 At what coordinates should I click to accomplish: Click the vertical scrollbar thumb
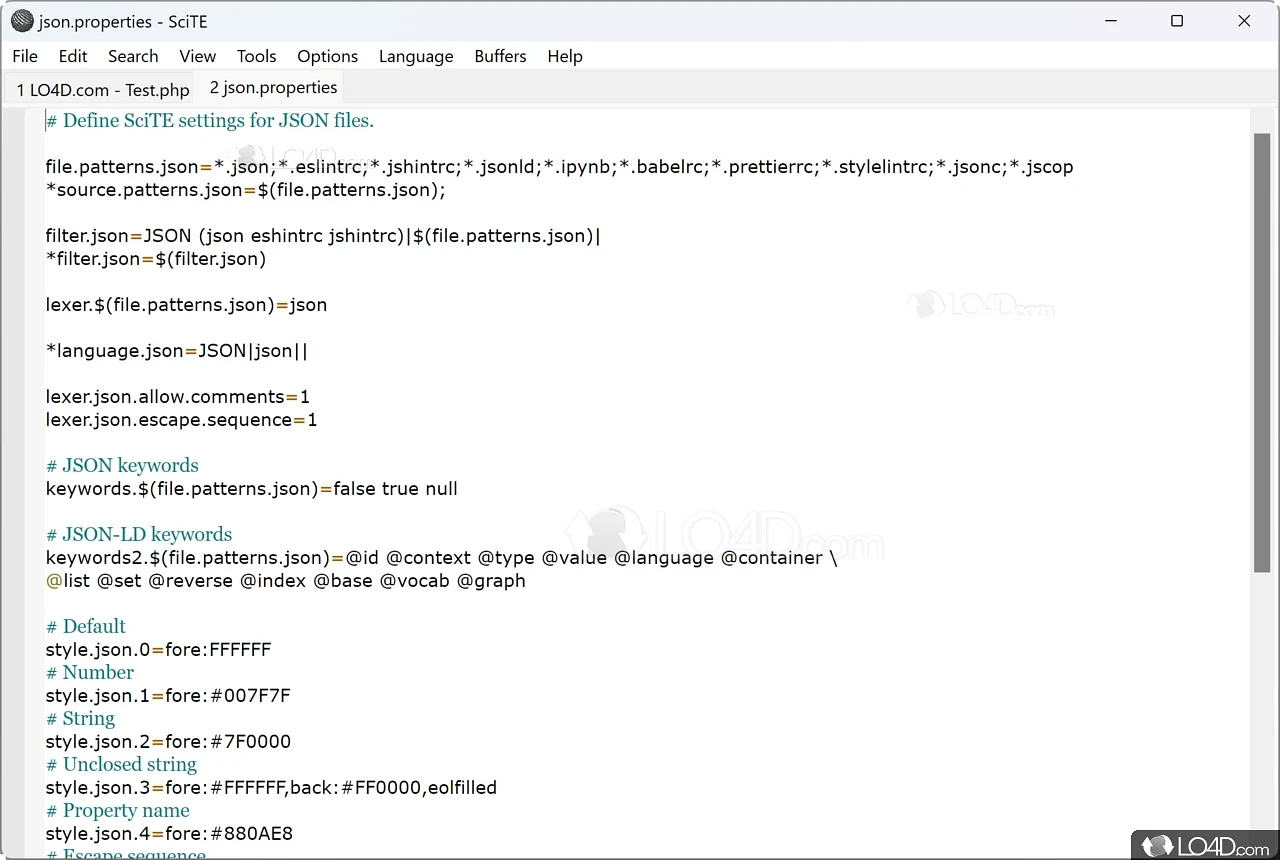pos(1262,350)
